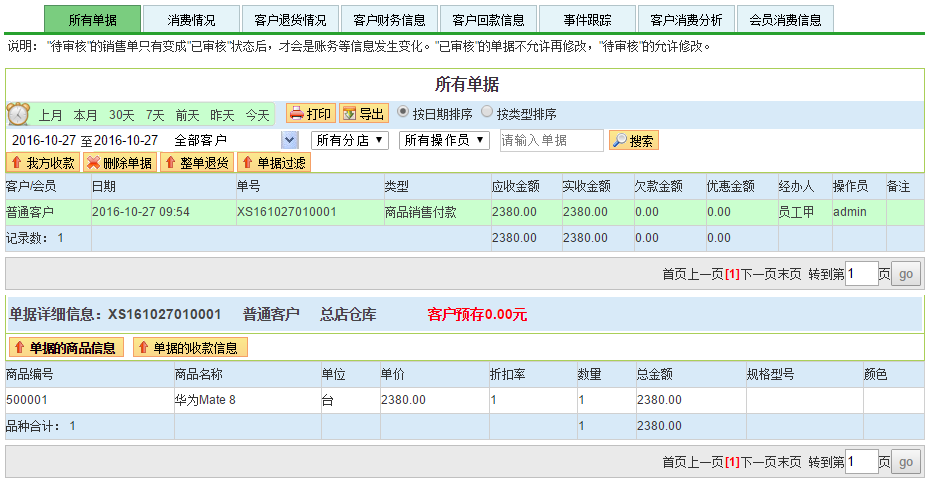
Task: Select 按类型排序 radio option
Action: (487, 113)
